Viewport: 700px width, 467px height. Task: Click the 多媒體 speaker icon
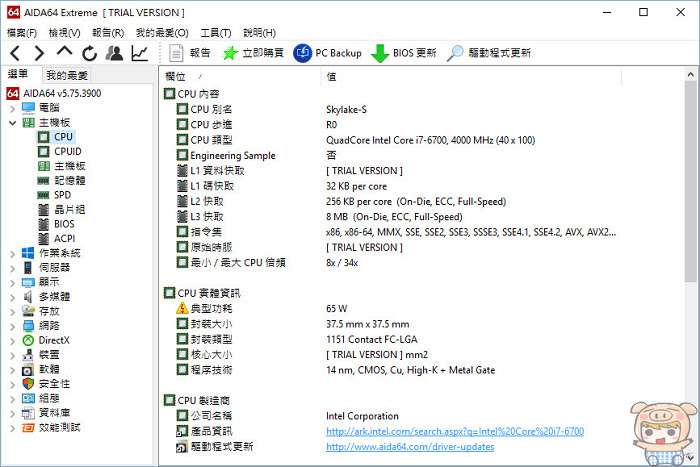[28, 297]
